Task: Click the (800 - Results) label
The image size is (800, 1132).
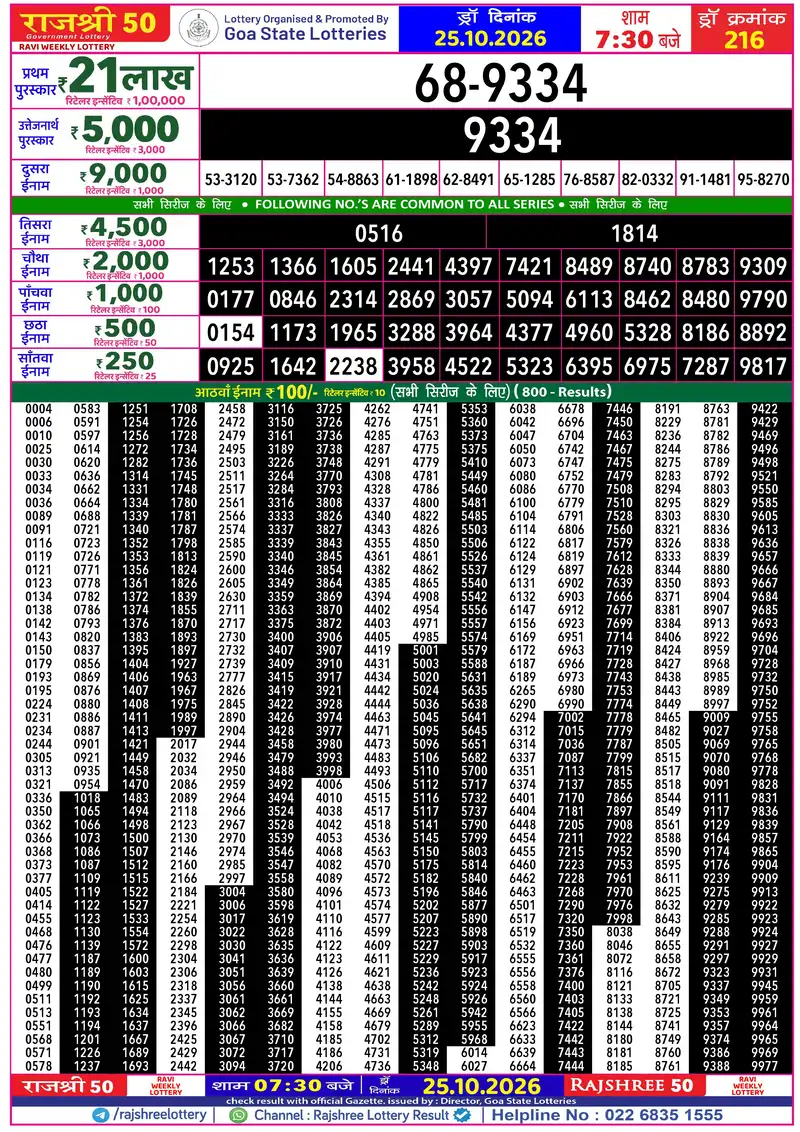Action: (562, 392)
